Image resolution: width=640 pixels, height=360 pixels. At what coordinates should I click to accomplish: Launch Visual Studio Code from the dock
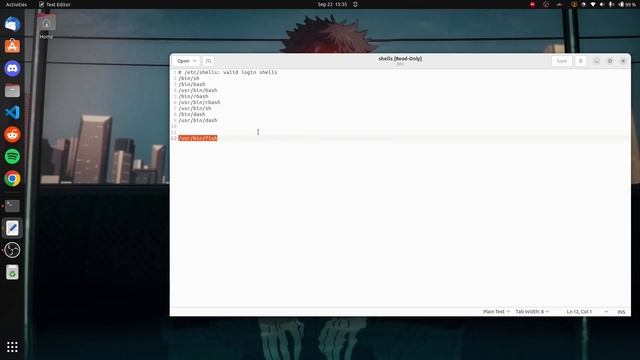pos(12,112)
